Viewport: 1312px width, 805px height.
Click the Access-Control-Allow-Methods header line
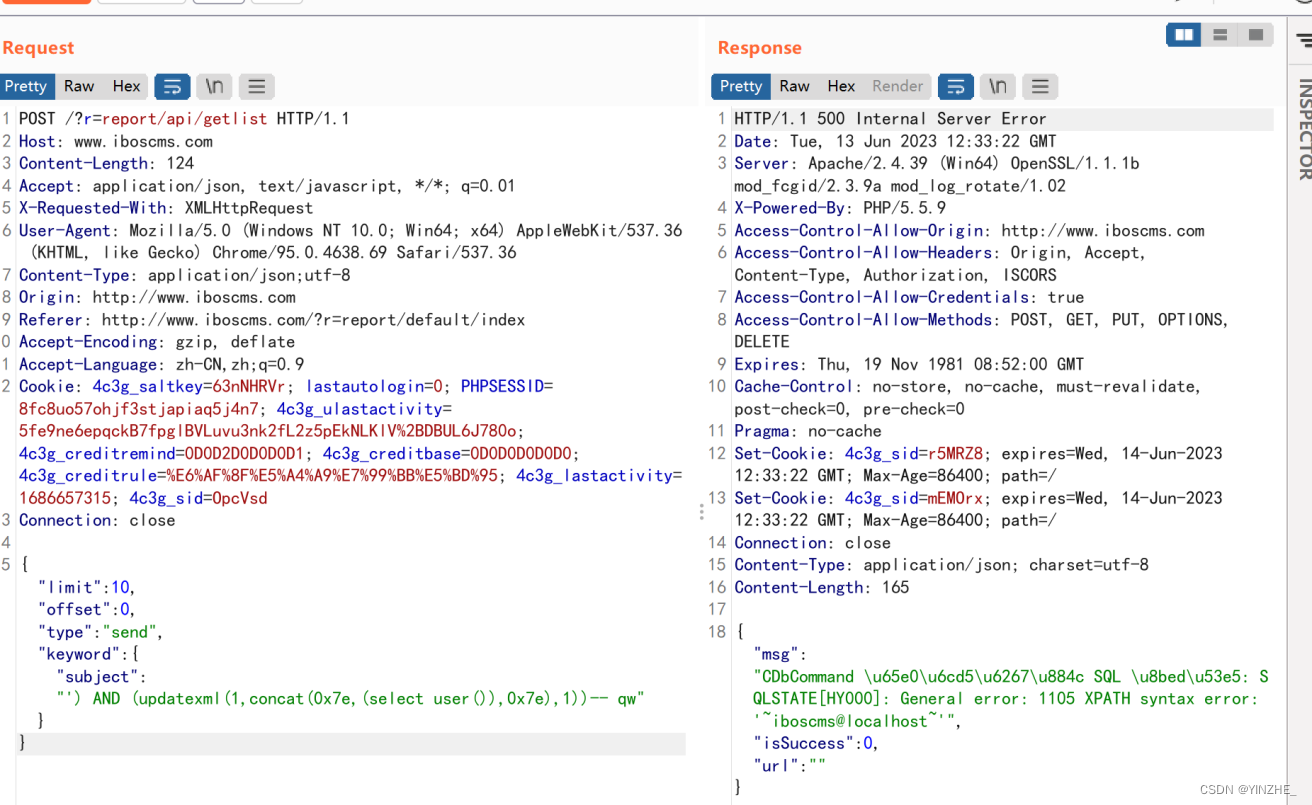981,331
